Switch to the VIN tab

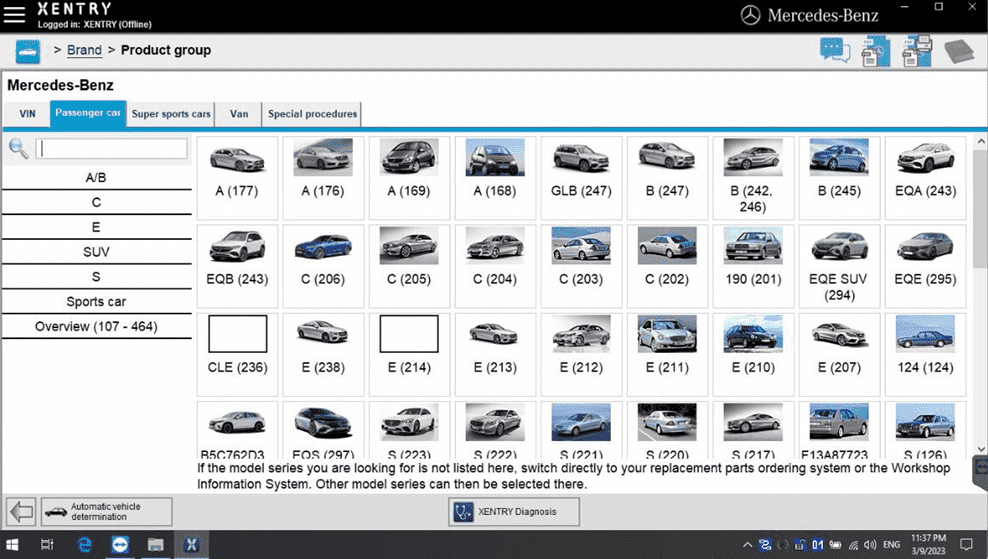click(27, 114)
